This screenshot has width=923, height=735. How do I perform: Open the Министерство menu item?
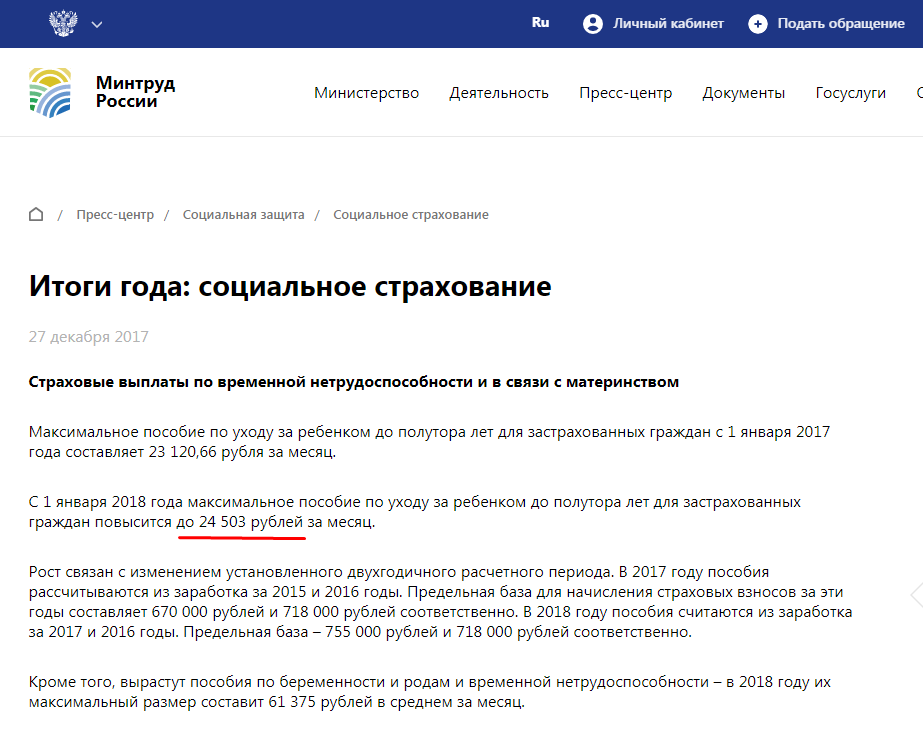pyautogui.click(x=366, y=93)
